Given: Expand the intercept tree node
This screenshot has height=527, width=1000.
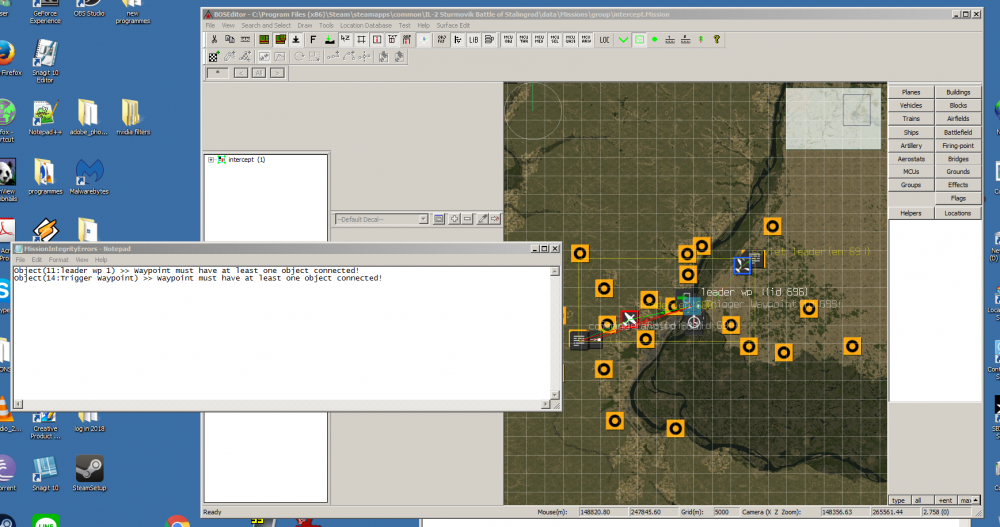Looking at the screenshot, I should (211, 160).
